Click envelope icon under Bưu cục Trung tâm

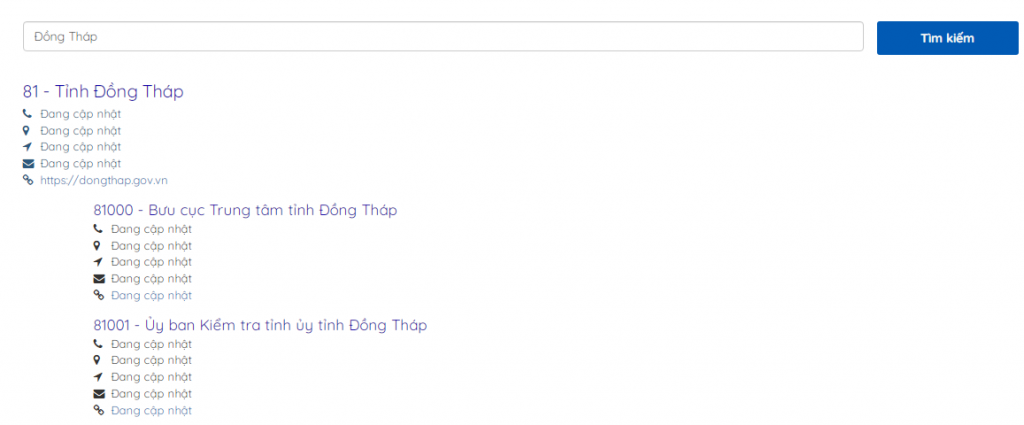pyautogui.click(x=99, y=279)
